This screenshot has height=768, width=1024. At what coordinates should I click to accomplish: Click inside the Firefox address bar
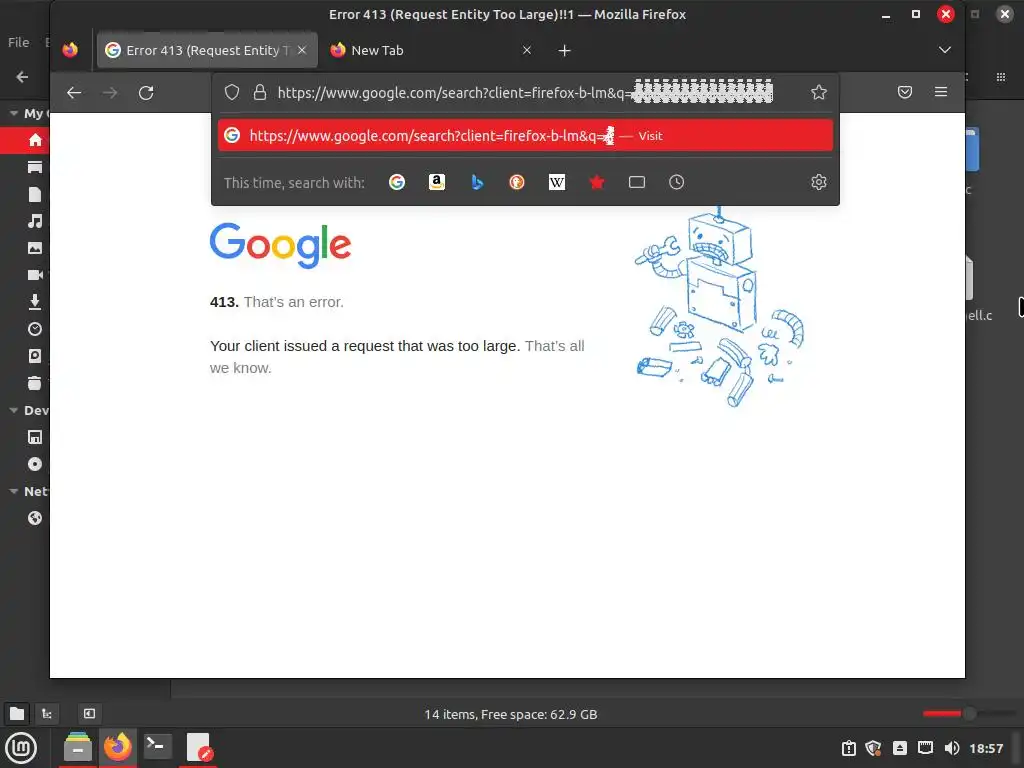[x=524, y=93]
